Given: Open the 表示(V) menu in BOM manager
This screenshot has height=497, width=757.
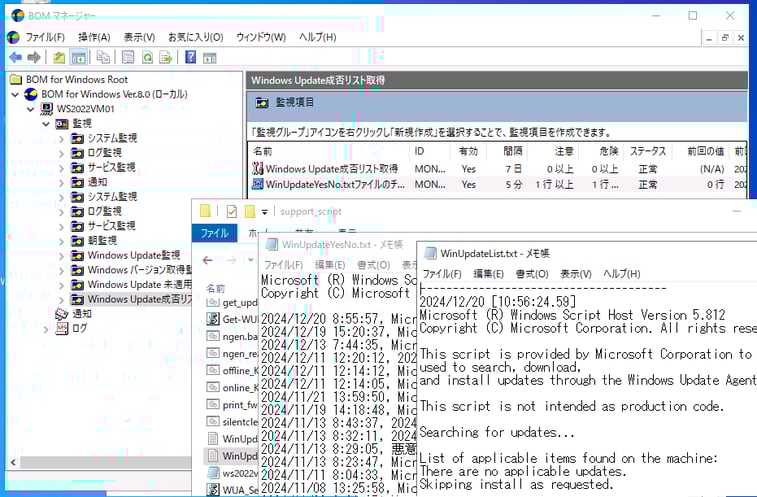Looking at the screenshot, I should (139, 37).
